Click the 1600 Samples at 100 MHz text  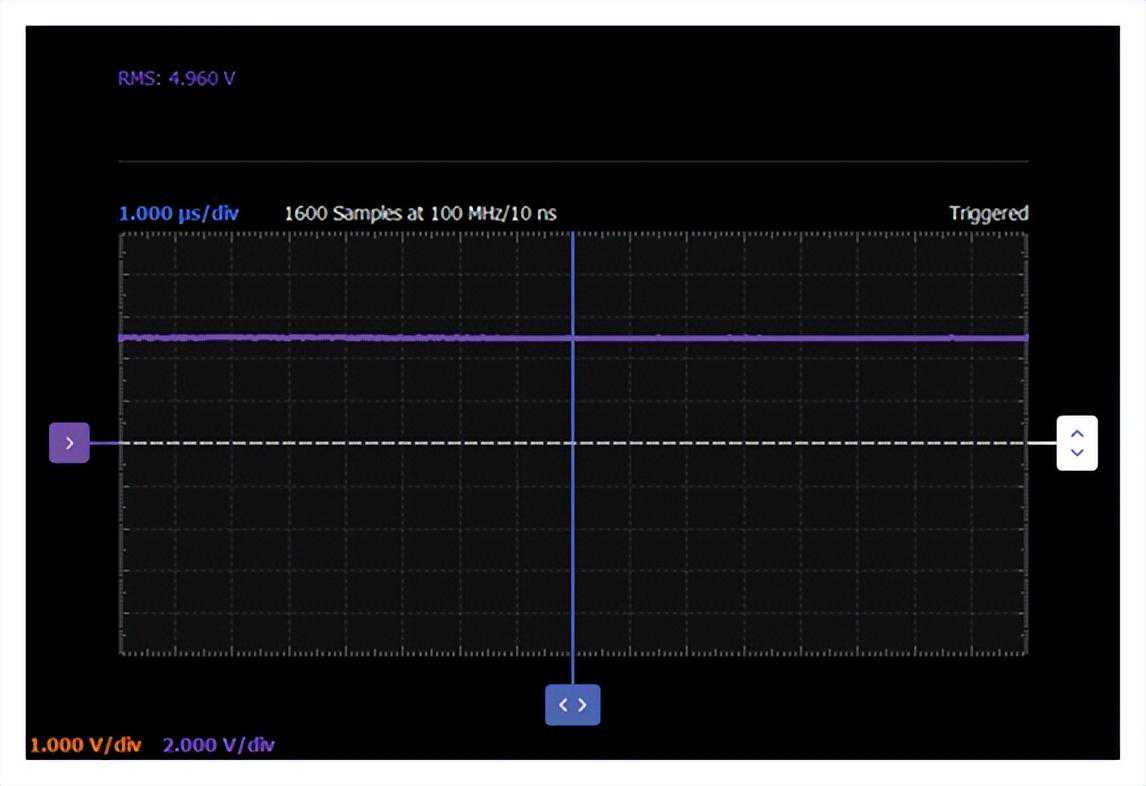coord(420,214)
